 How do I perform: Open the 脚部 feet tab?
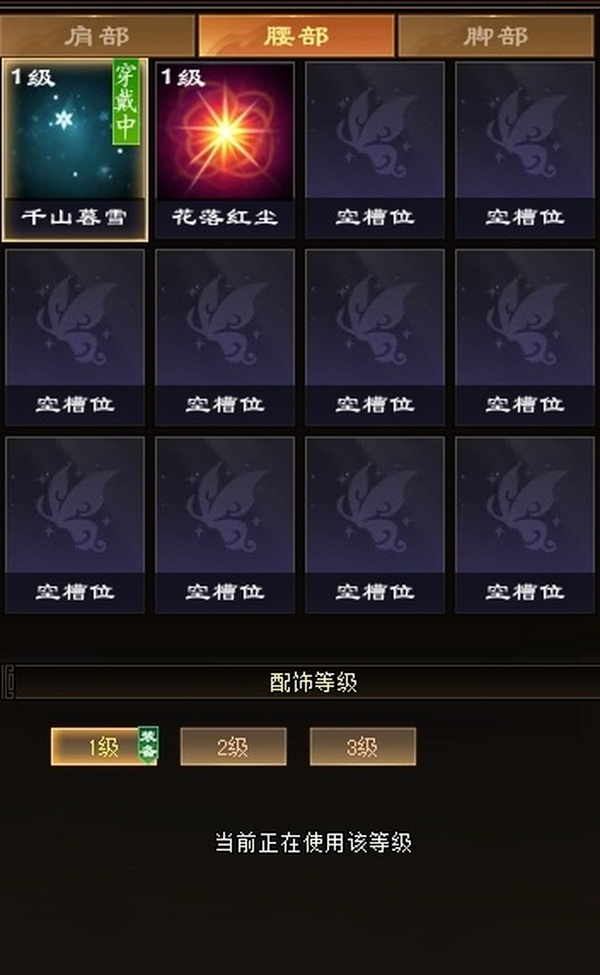(x=496, y=36)
